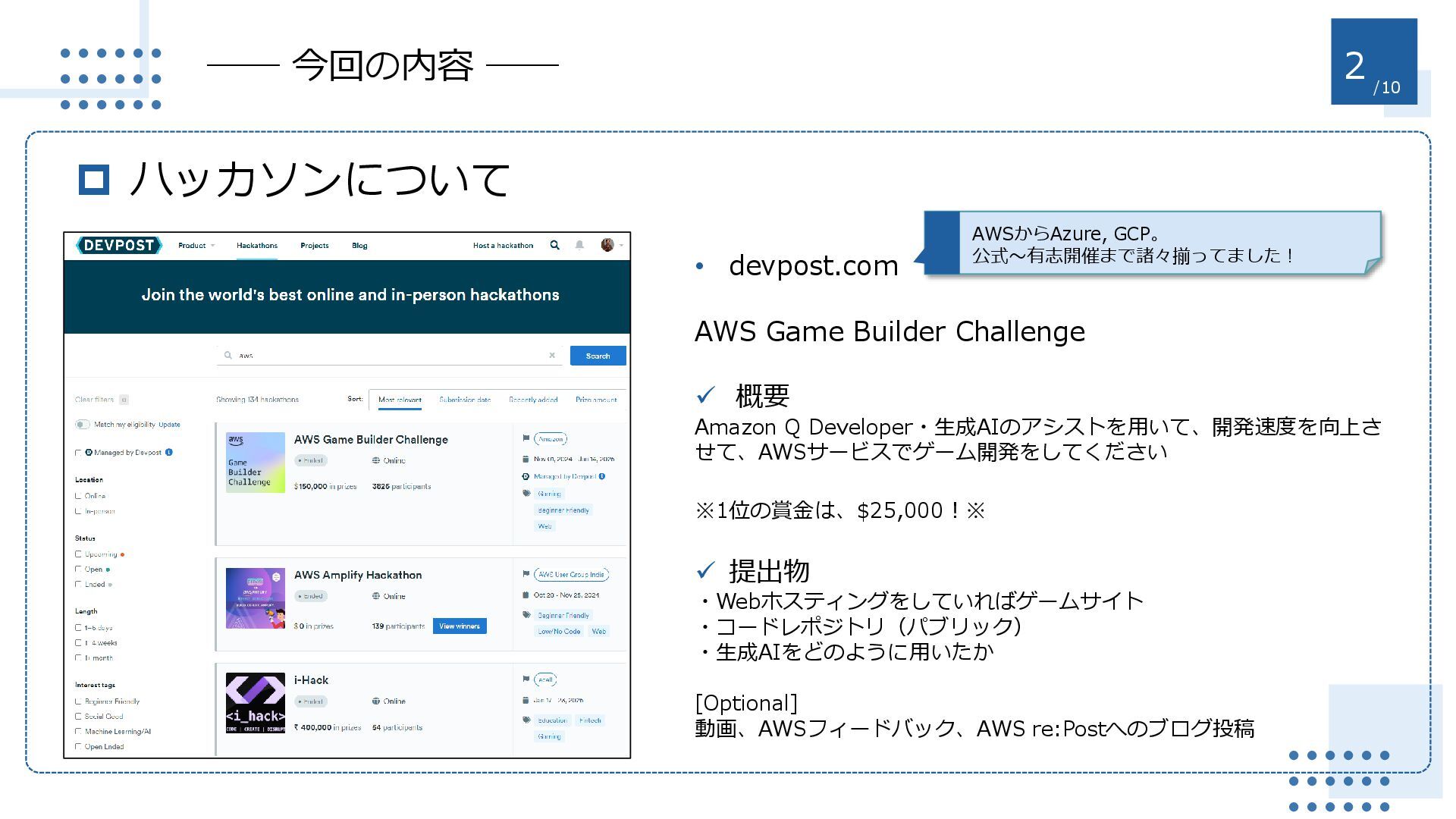This screenshot has width=1456, height=819.
Task: Click the 'devpost.com' text on the slide
Action: 813,265
